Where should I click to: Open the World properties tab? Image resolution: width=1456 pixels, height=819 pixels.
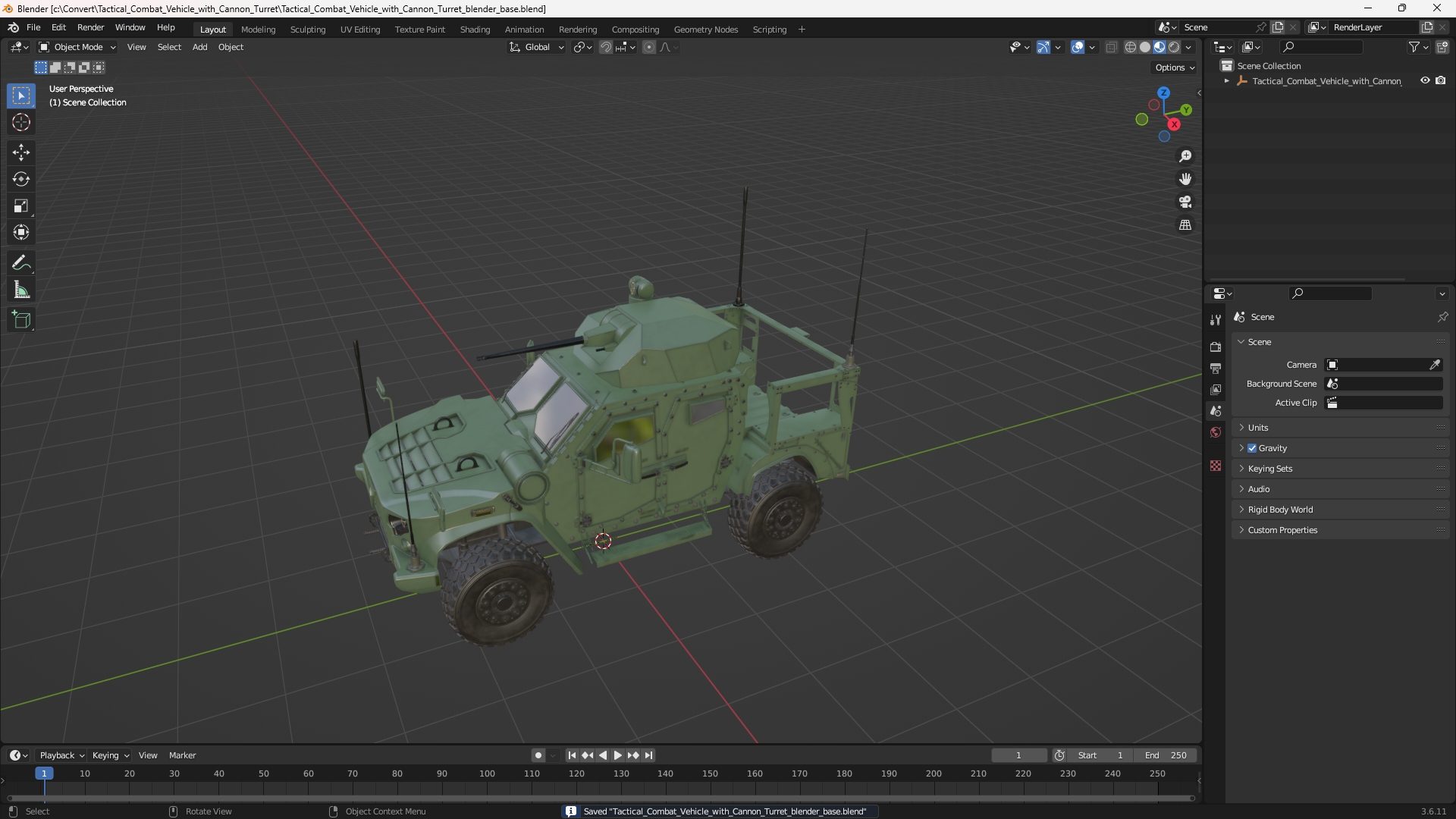point(1216,432)
